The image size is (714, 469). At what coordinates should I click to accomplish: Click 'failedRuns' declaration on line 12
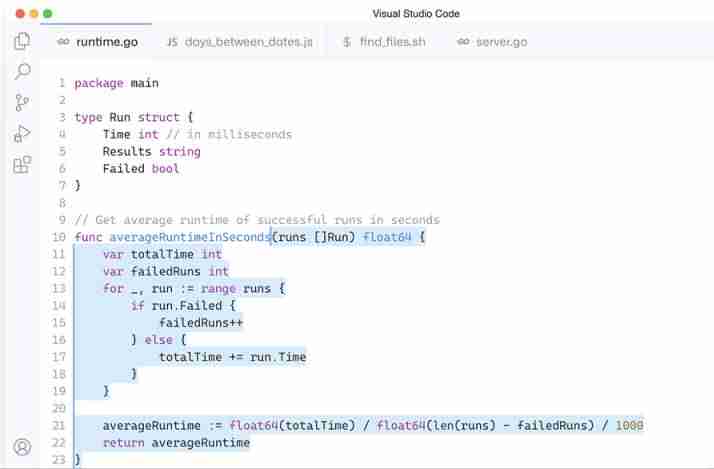165,271
